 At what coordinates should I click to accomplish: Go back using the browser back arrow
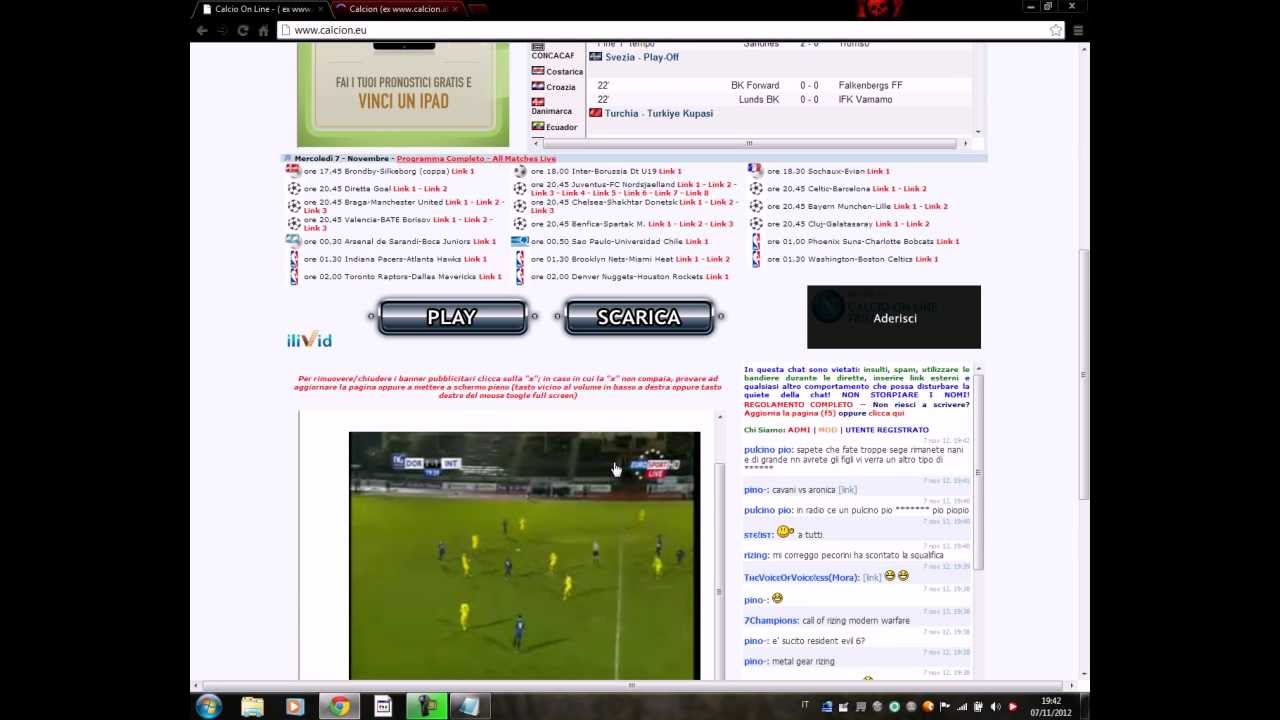coord(202,30)
